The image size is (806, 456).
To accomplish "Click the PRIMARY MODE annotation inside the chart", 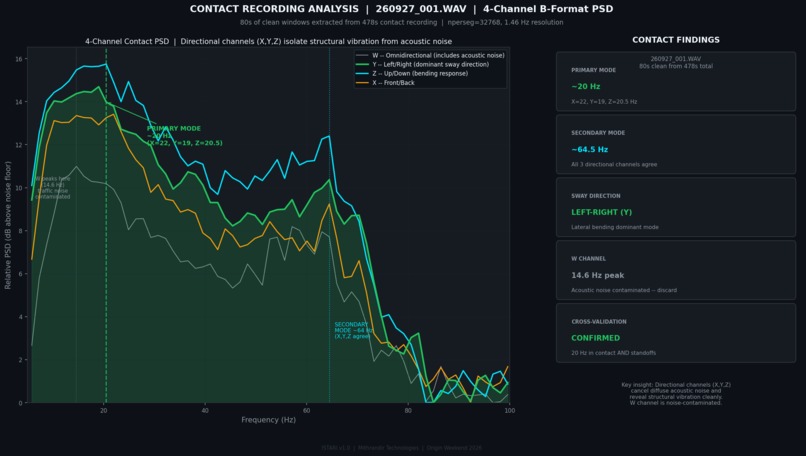I will pos(185,136).
